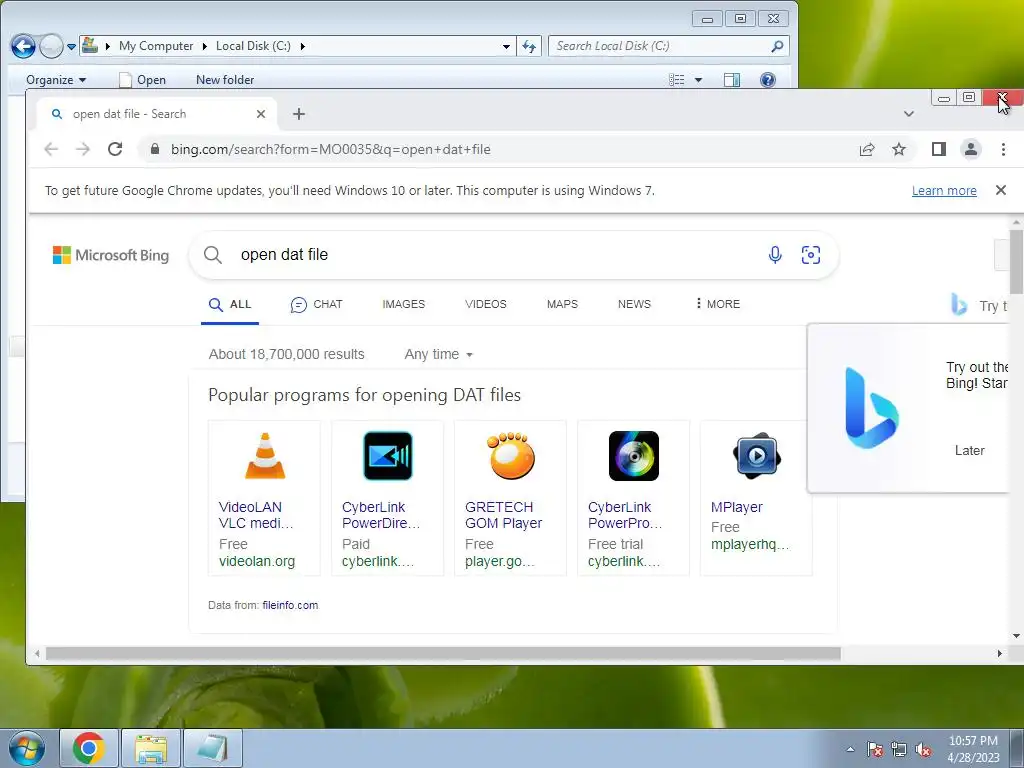1024x768 pixels.
Task: Click the Explorer back button
Action: (x=24, y=46)
